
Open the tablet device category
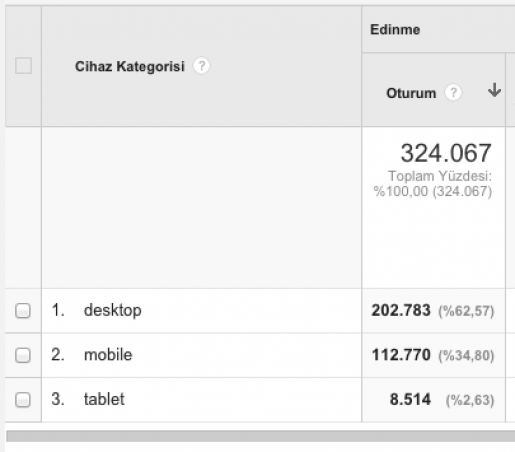coord(104,399)
